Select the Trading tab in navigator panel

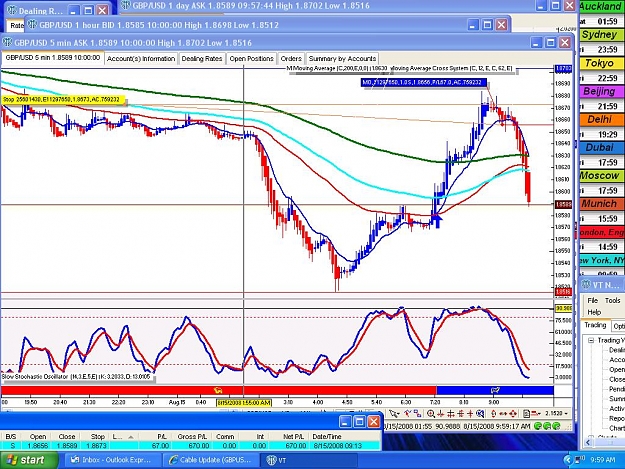(595, 325)
